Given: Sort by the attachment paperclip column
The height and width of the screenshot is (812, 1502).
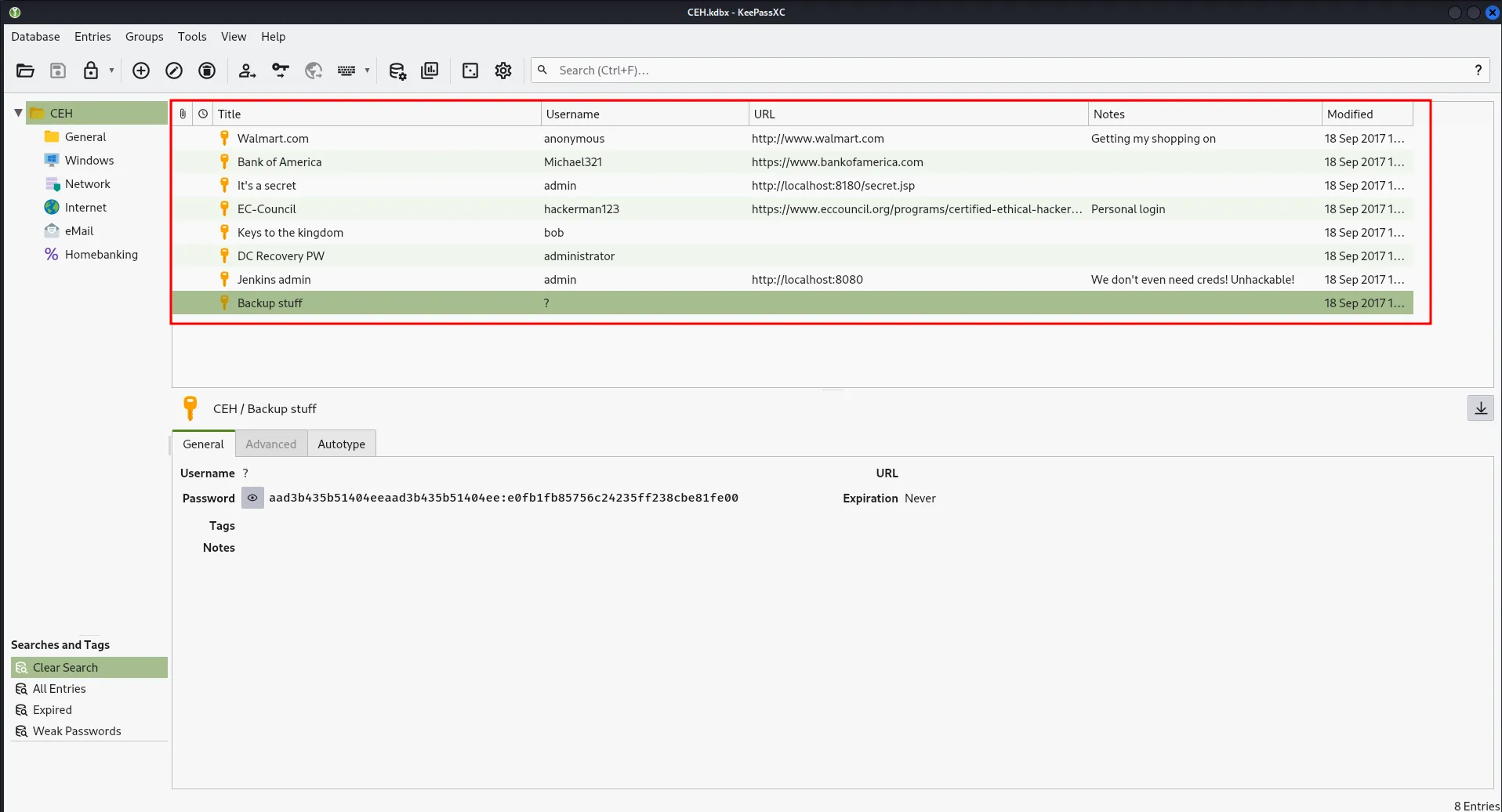Looking at the screenshot, I should pyautogui.click(x=183, y=114).
